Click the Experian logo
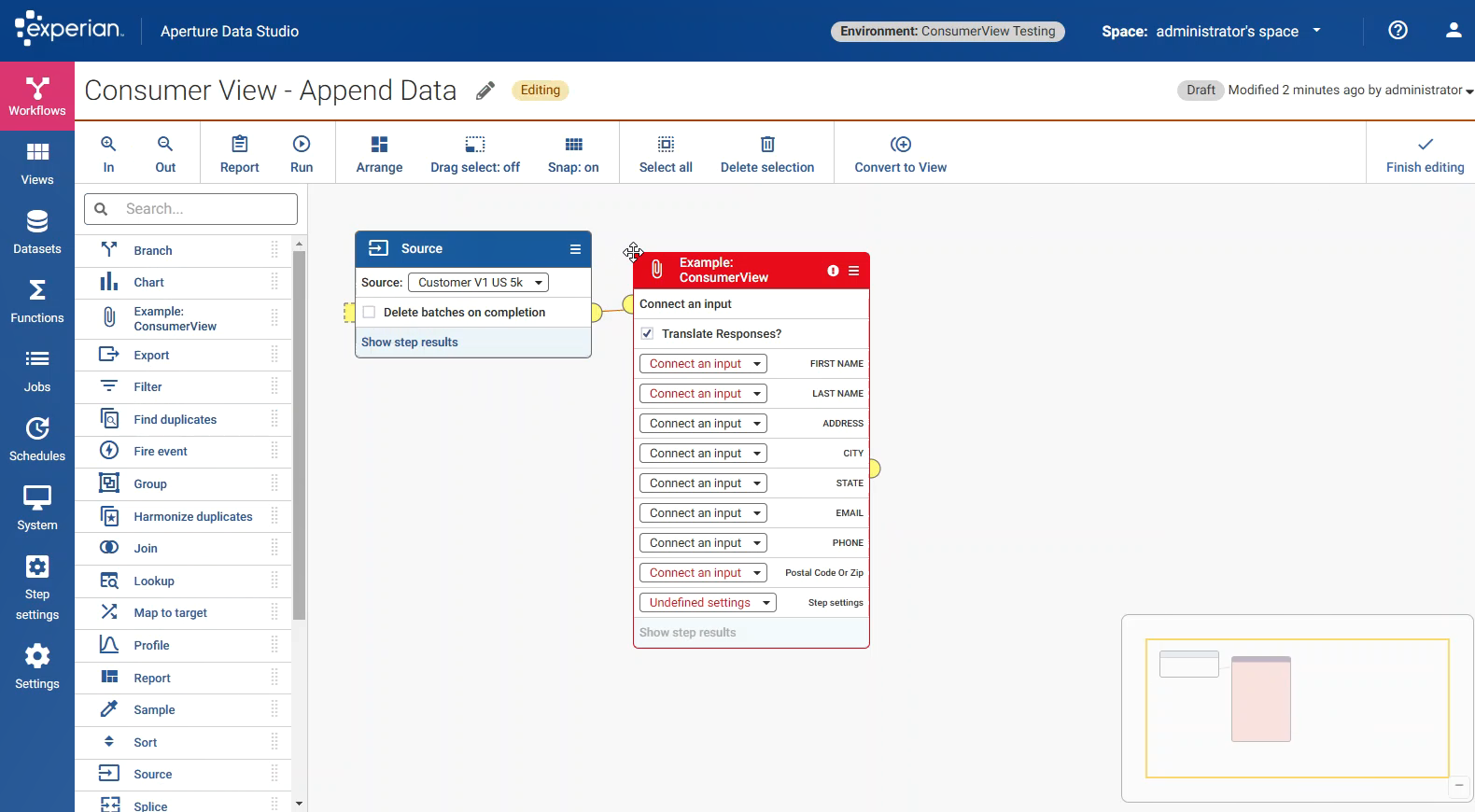1475x812 pixels. (69, 28)
